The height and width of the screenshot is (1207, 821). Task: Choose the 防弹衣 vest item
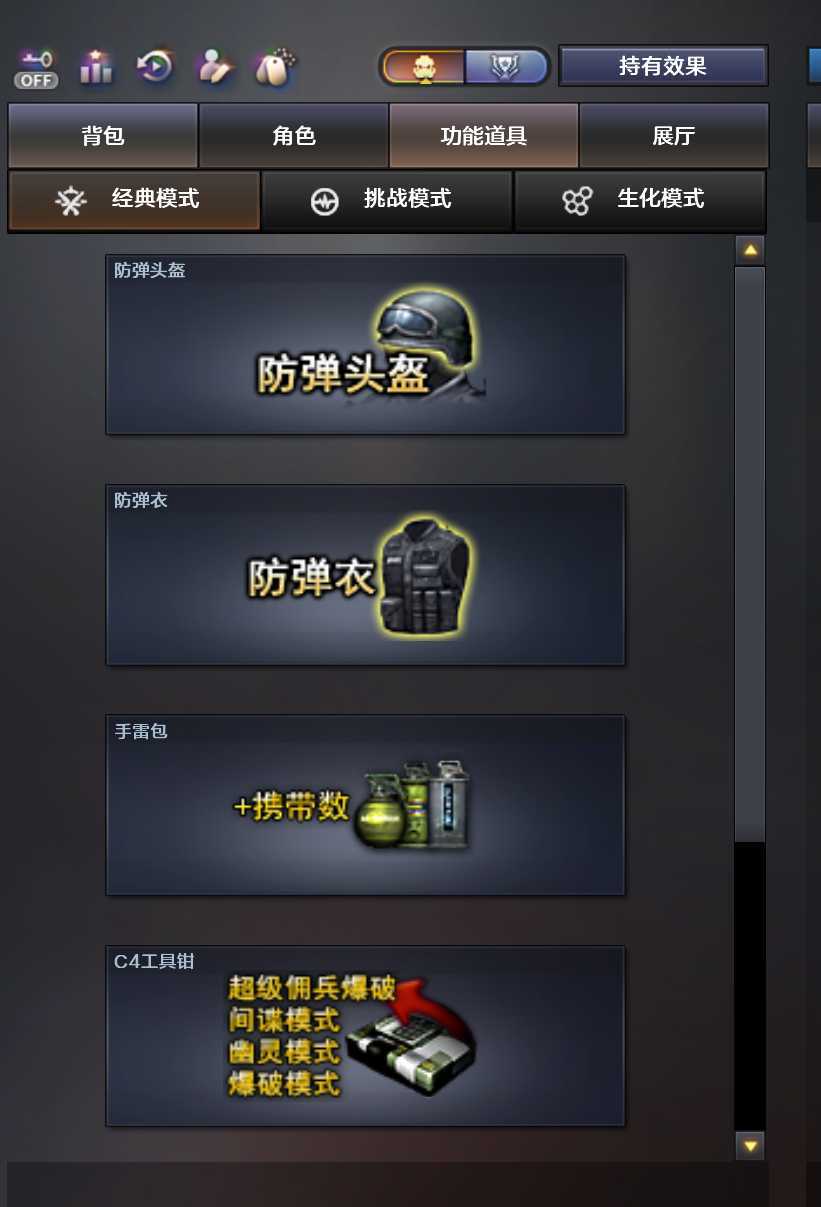click(366, 575)
